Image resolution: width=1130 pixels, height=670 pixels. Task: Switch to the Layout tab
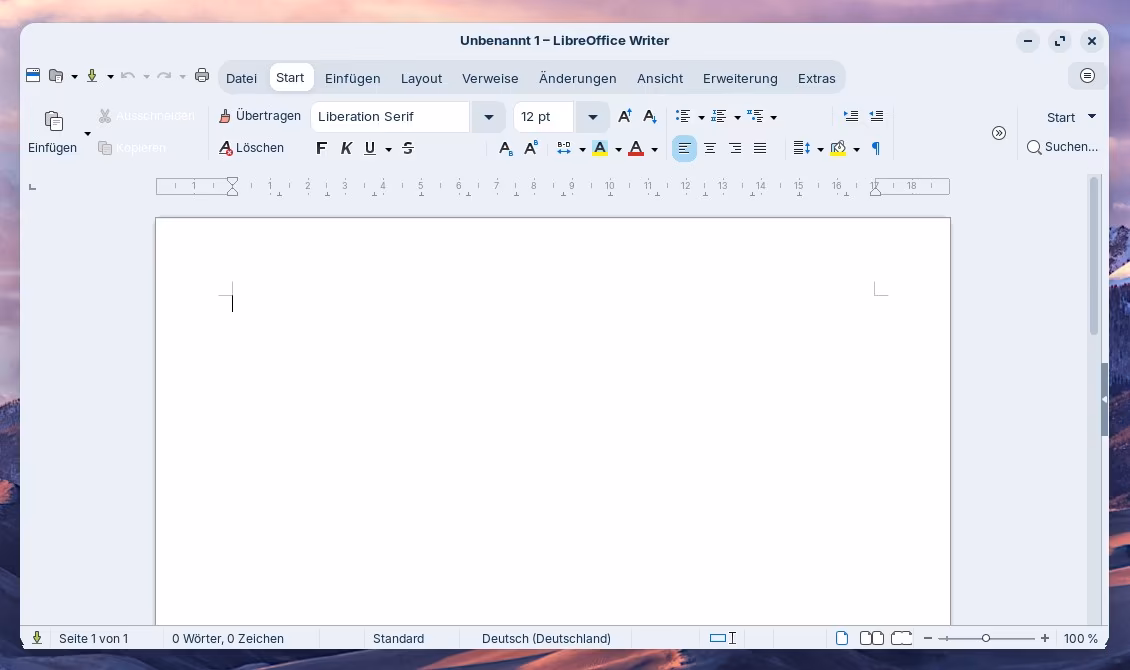click(421, 78)
